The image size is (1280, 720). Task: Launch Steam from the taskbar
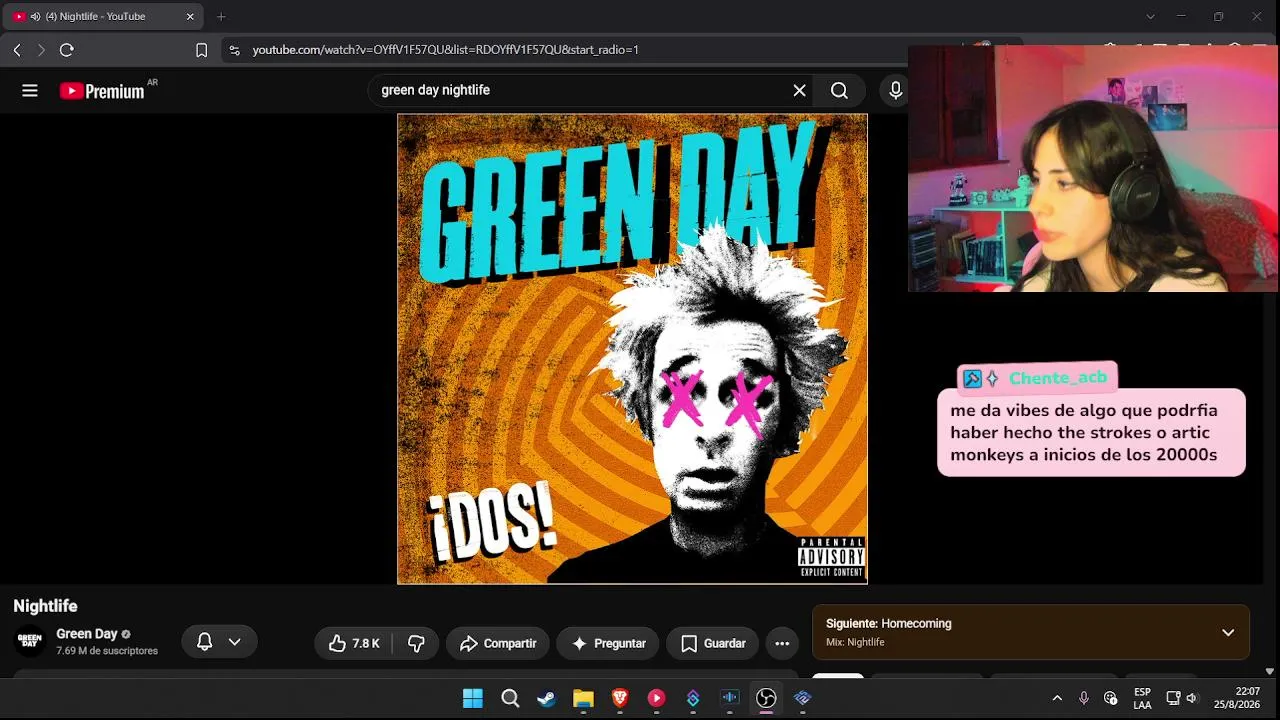546,698
